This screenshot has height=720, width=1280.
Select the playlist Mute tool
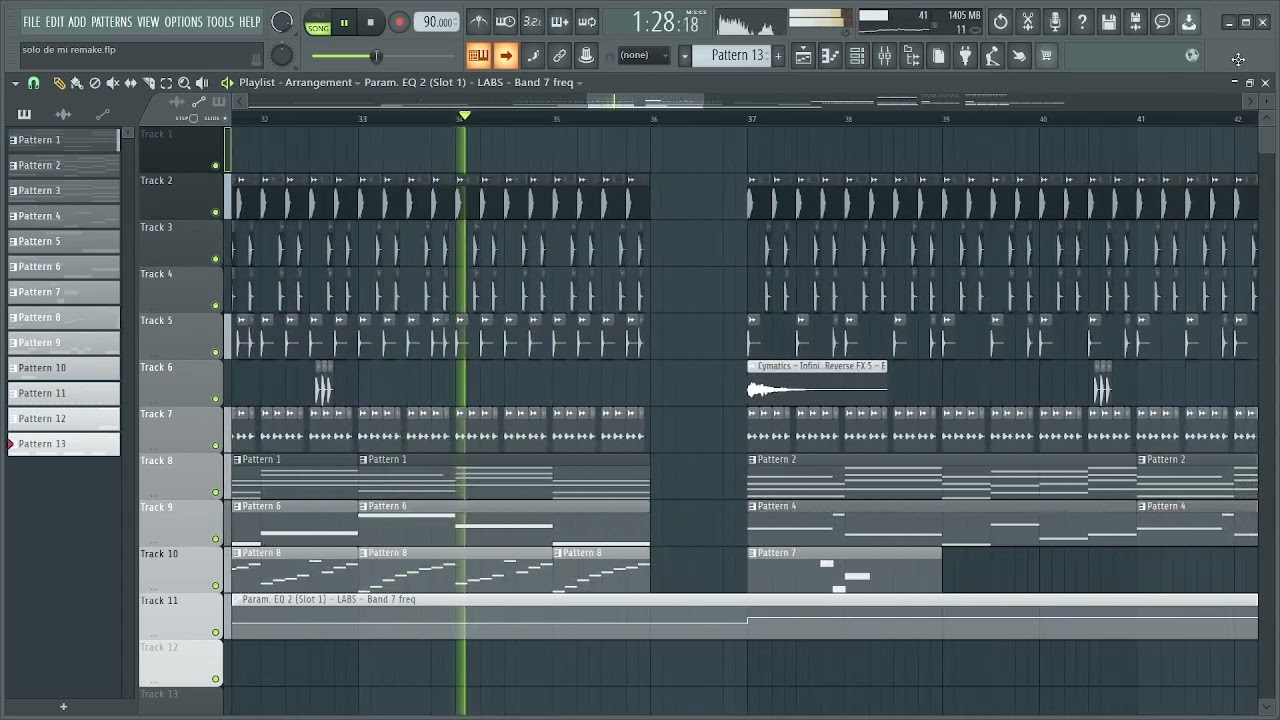[x=113, y=83]
